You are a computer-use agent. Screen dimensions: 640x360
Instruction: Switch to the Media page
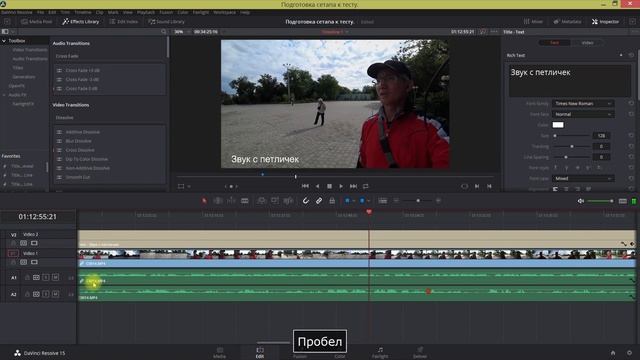(220, 353)
